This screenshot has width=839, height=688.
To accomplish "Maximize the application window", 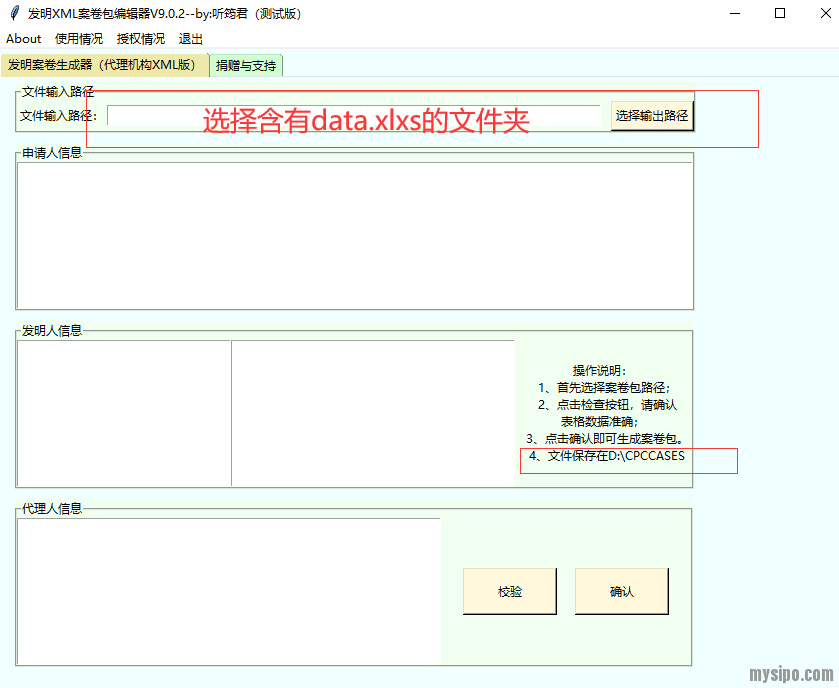I will pos(780,13).
